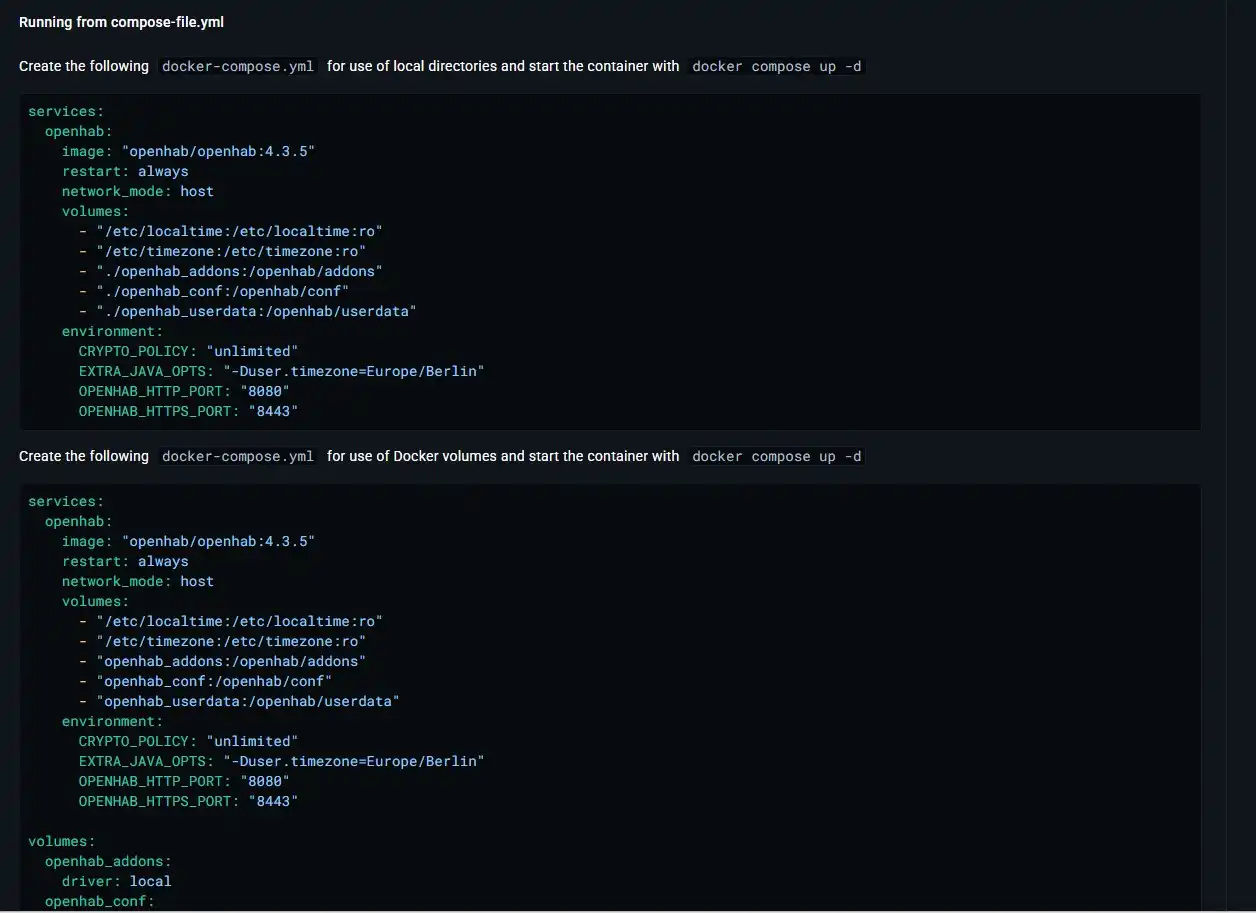Click the phrase 'for use of local directories'
The height and width of the screenshot is (913, 1256).
click(412, 66)
